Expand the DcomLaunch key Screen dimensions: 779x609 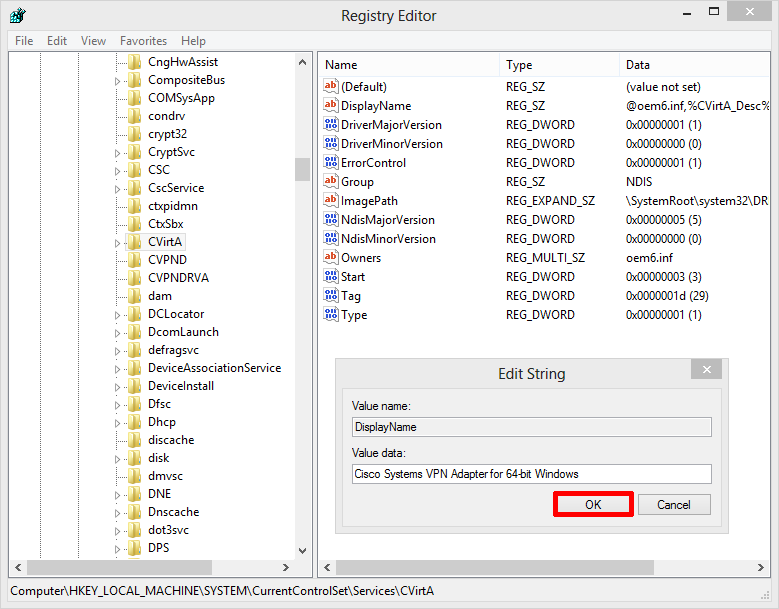(118, 333)
